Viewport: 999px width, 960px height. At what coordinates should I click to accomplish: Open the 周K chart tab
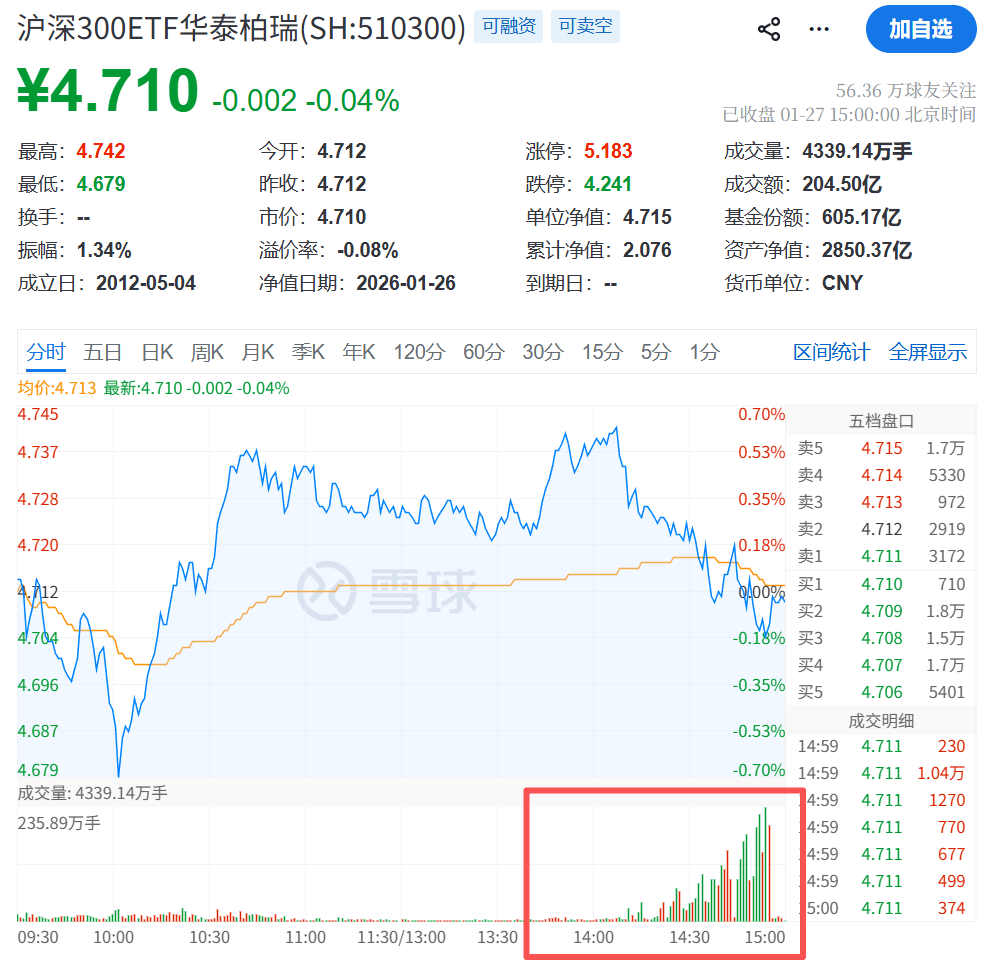click(x=207, y=352)
